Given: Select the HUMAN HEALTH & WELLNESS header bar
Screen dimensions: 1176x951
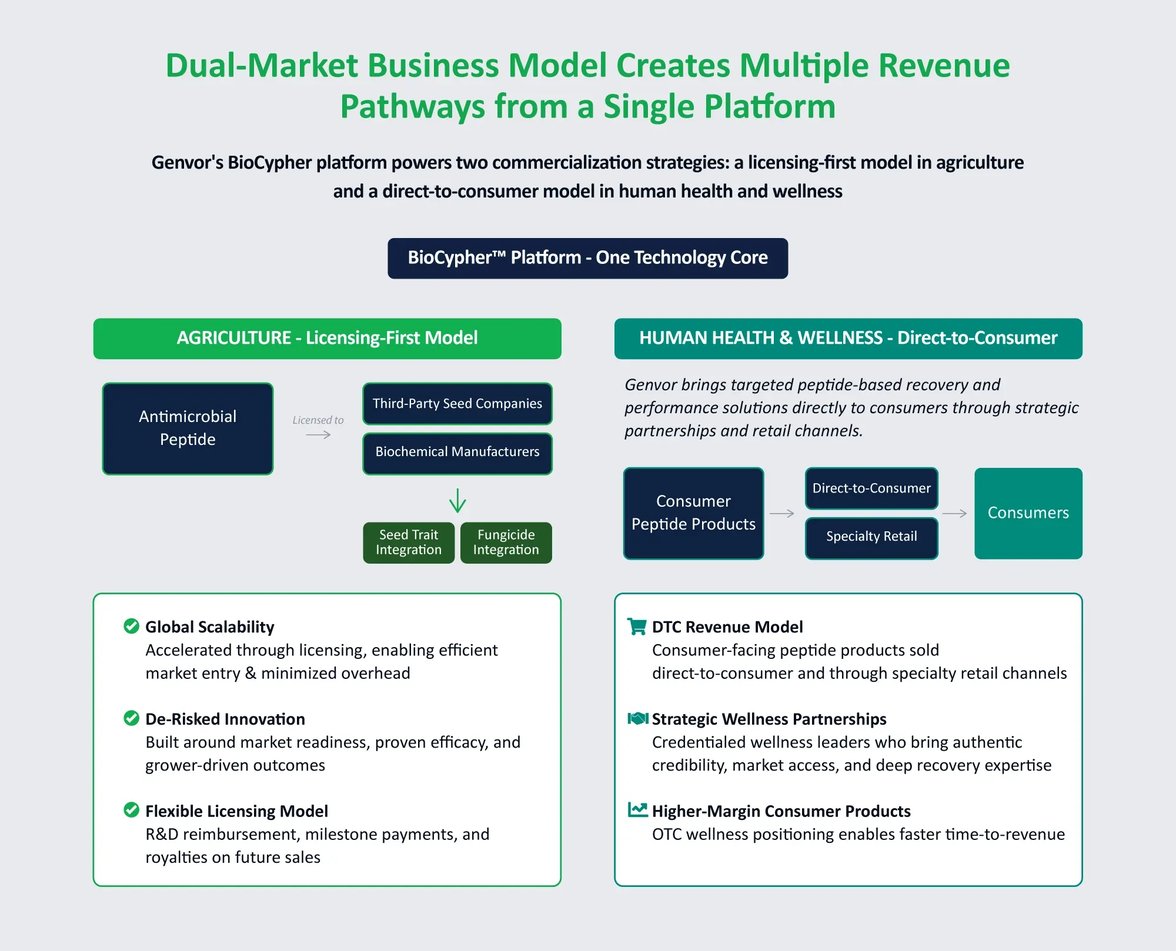Looking at the screenshot, I should 848,338.
